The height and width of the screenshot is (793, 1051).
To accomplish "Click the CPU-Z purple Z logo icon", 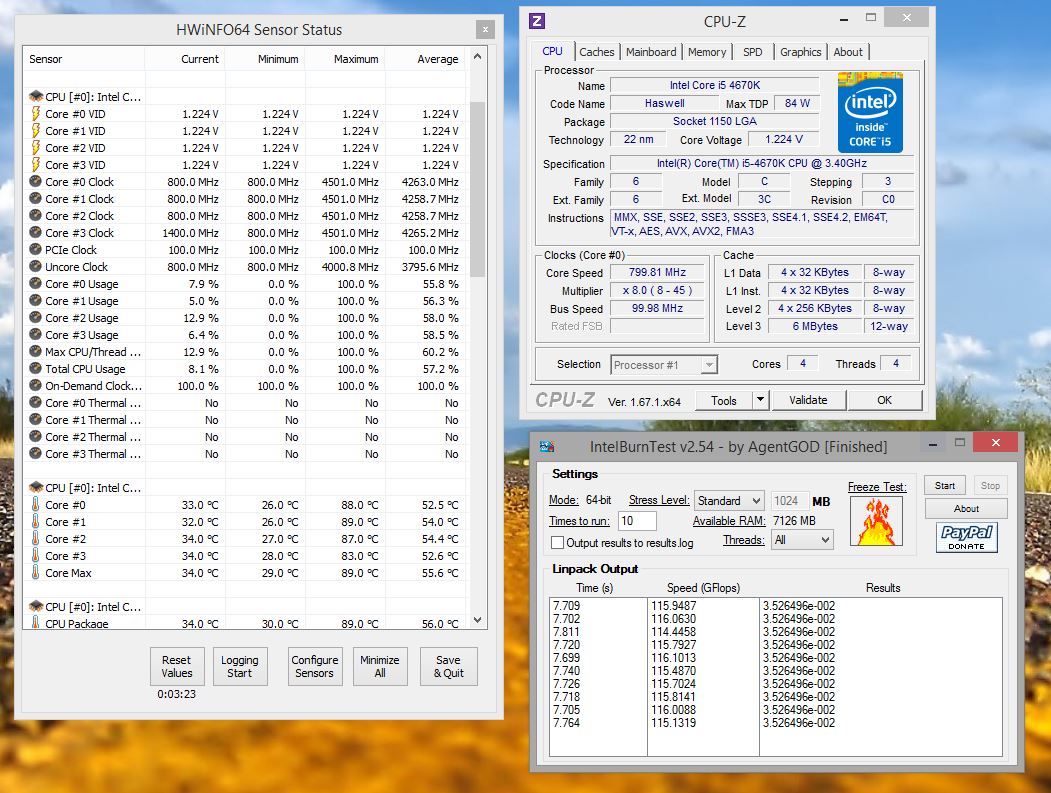I will point(536,21).
